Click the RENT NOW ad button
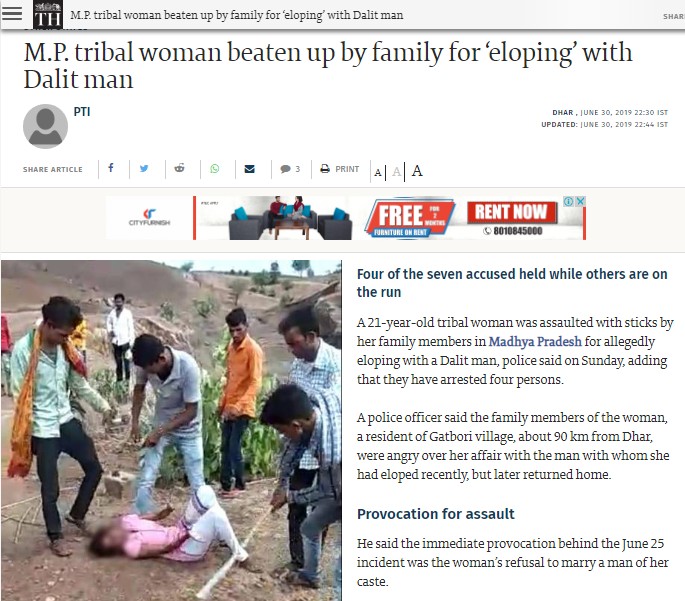The image size is (685, 601). [x=512, y=212]
